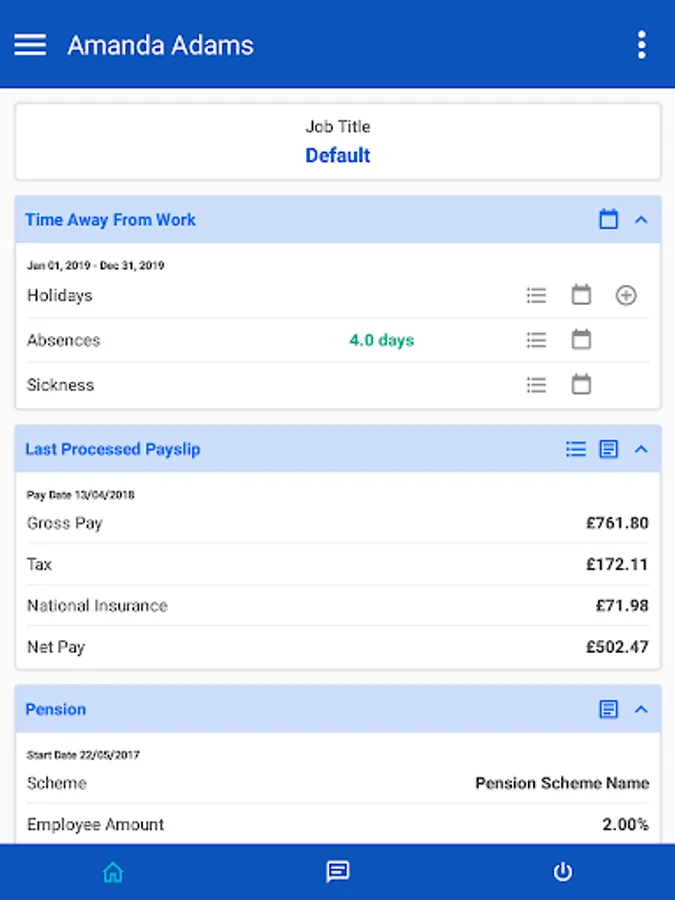The image size is (675, 900).
Task: View the Holidays list
Action: [537, 295]
